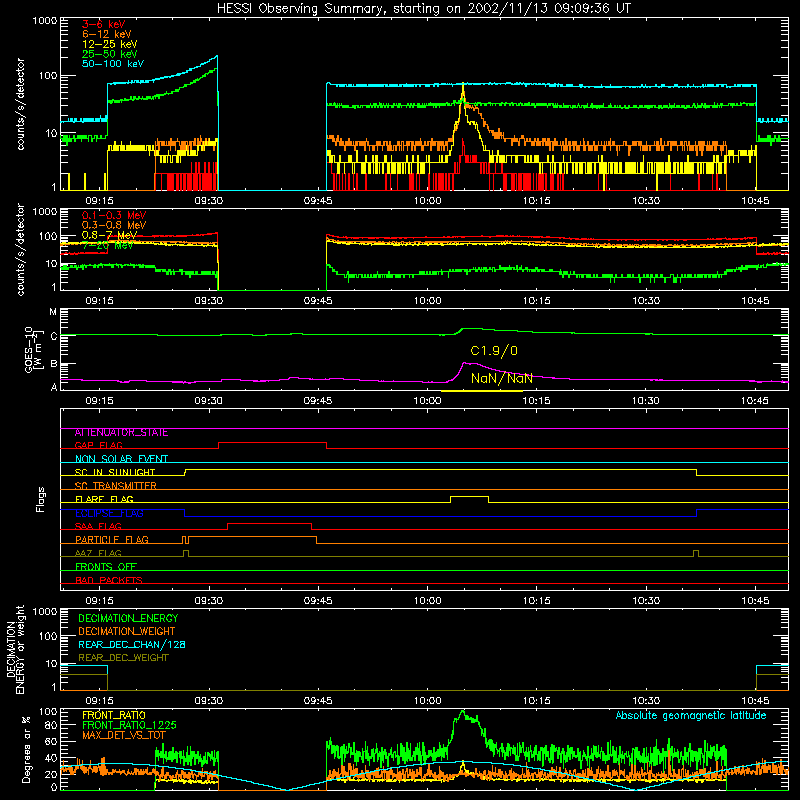Select the PARTICLE_FLAG label
800x800 pixels.
(x=112, y=540)
